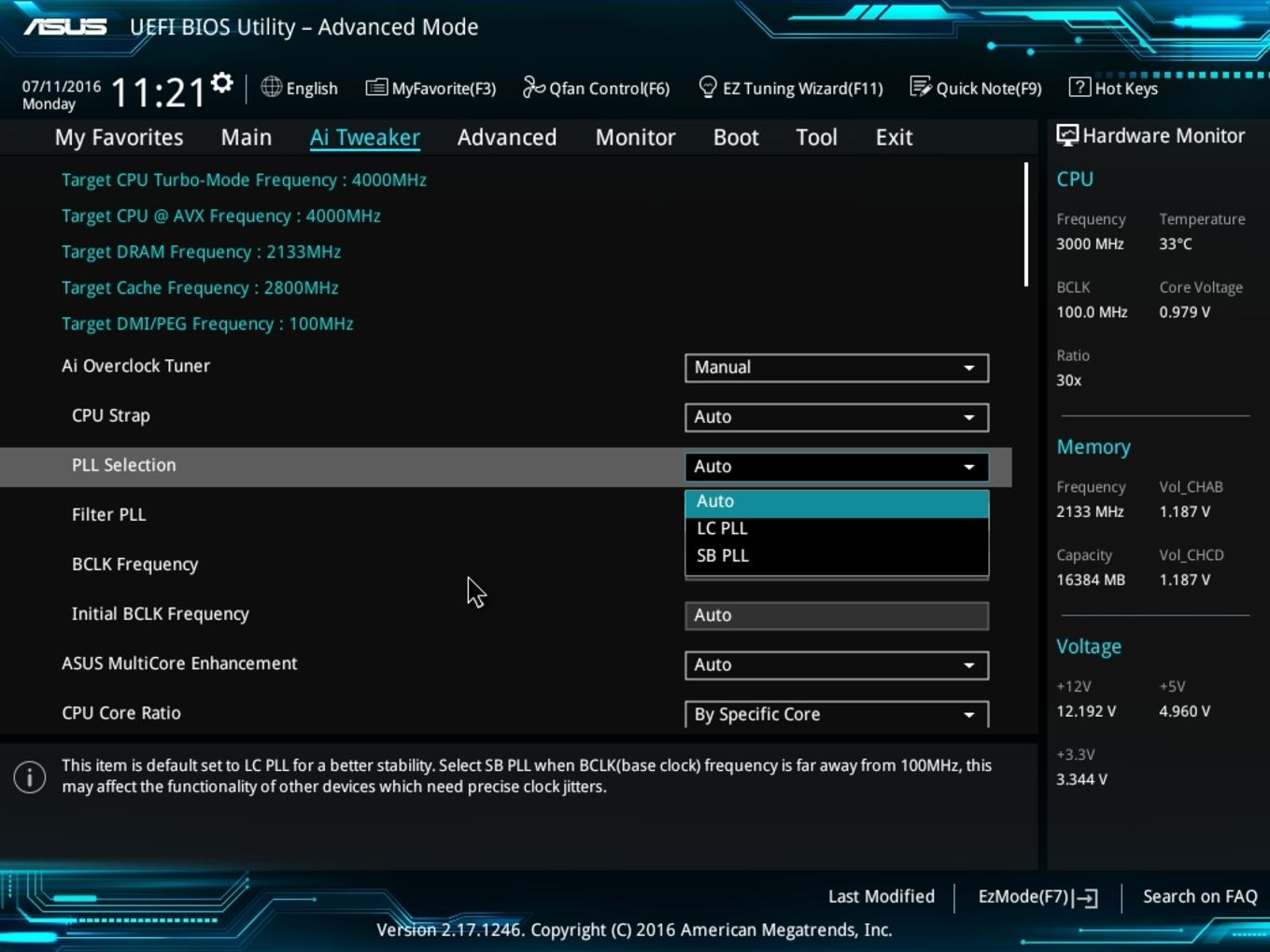This screenshot has width=1270, height=952.
Task: Click the 4.960 V reading
Action: 1185,711
